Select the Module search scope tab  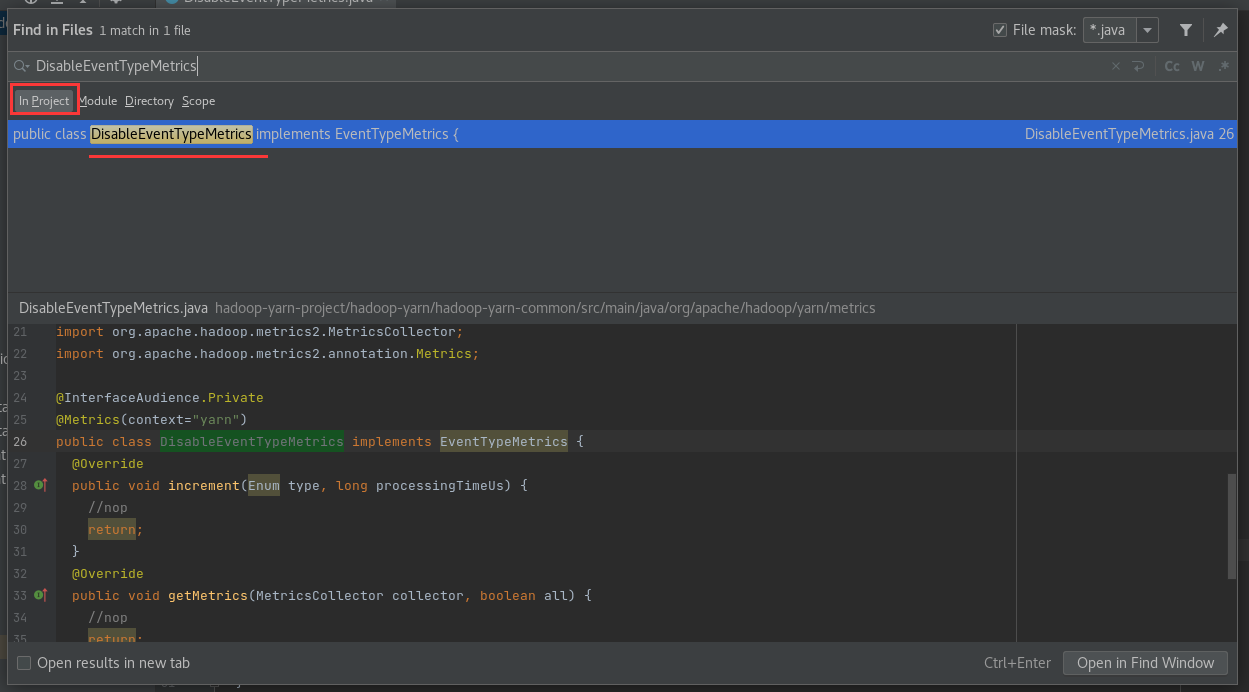(98, 101)
